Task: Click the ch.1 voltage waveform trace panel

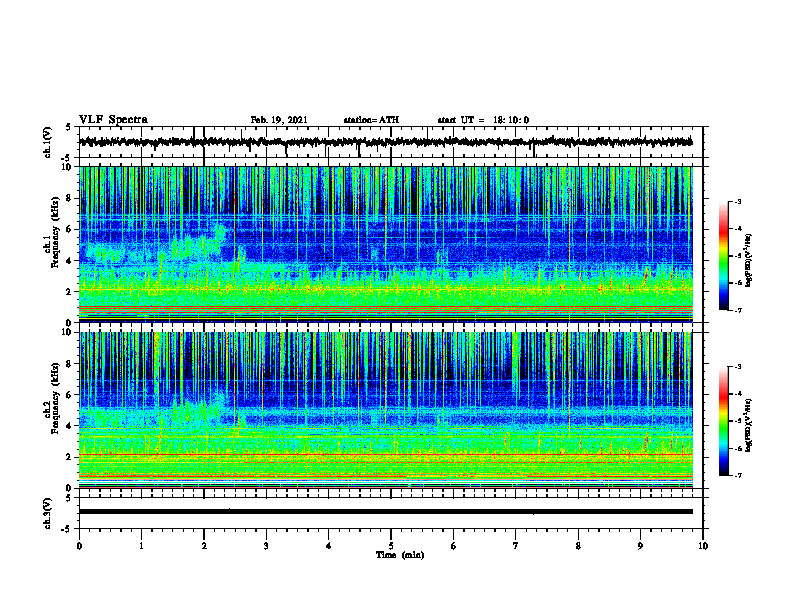Action: tap(391, 142)
